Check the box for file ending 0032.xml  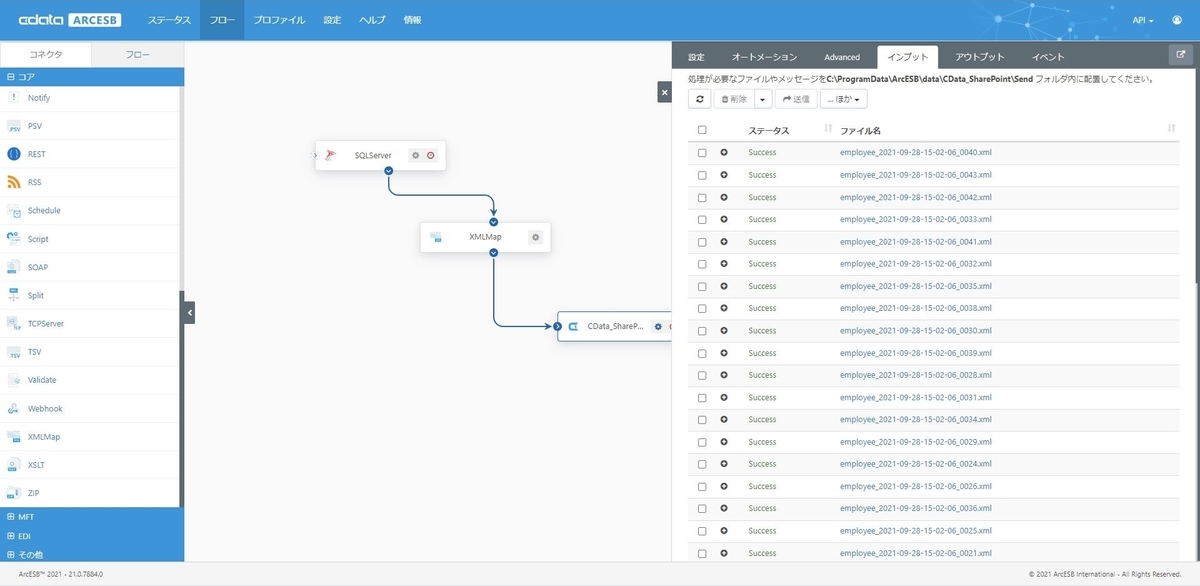click(x=702, y=264)
